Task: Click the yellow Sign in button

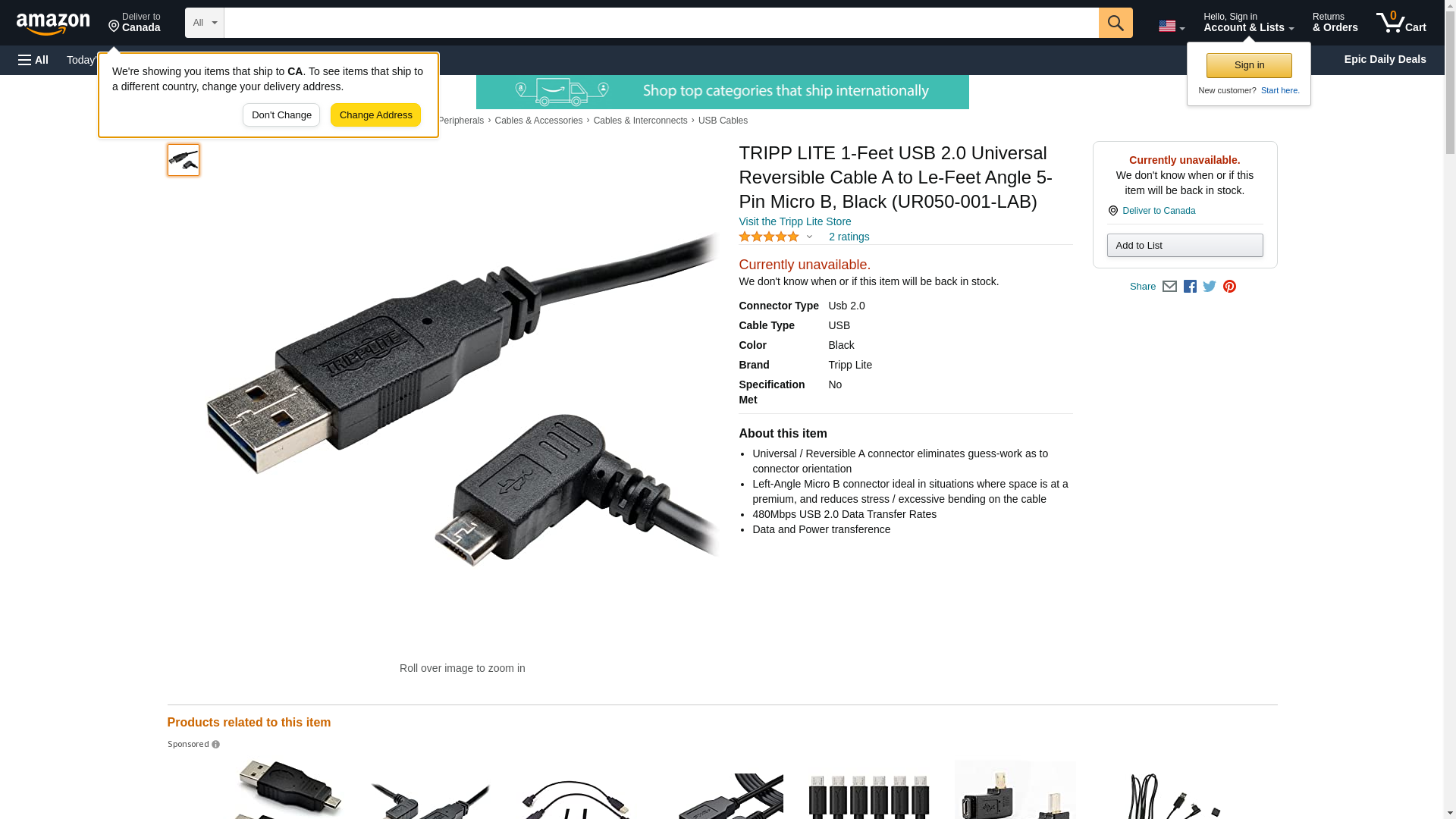Action: point(1249,65)
